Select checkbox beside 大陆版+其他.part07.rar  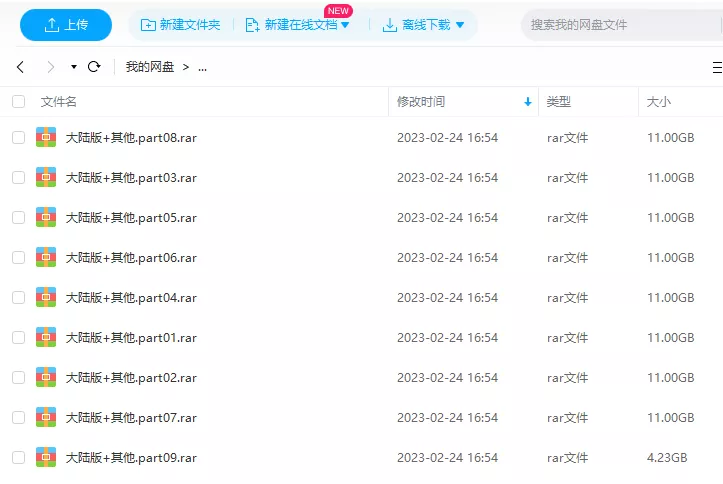[18, 417]
